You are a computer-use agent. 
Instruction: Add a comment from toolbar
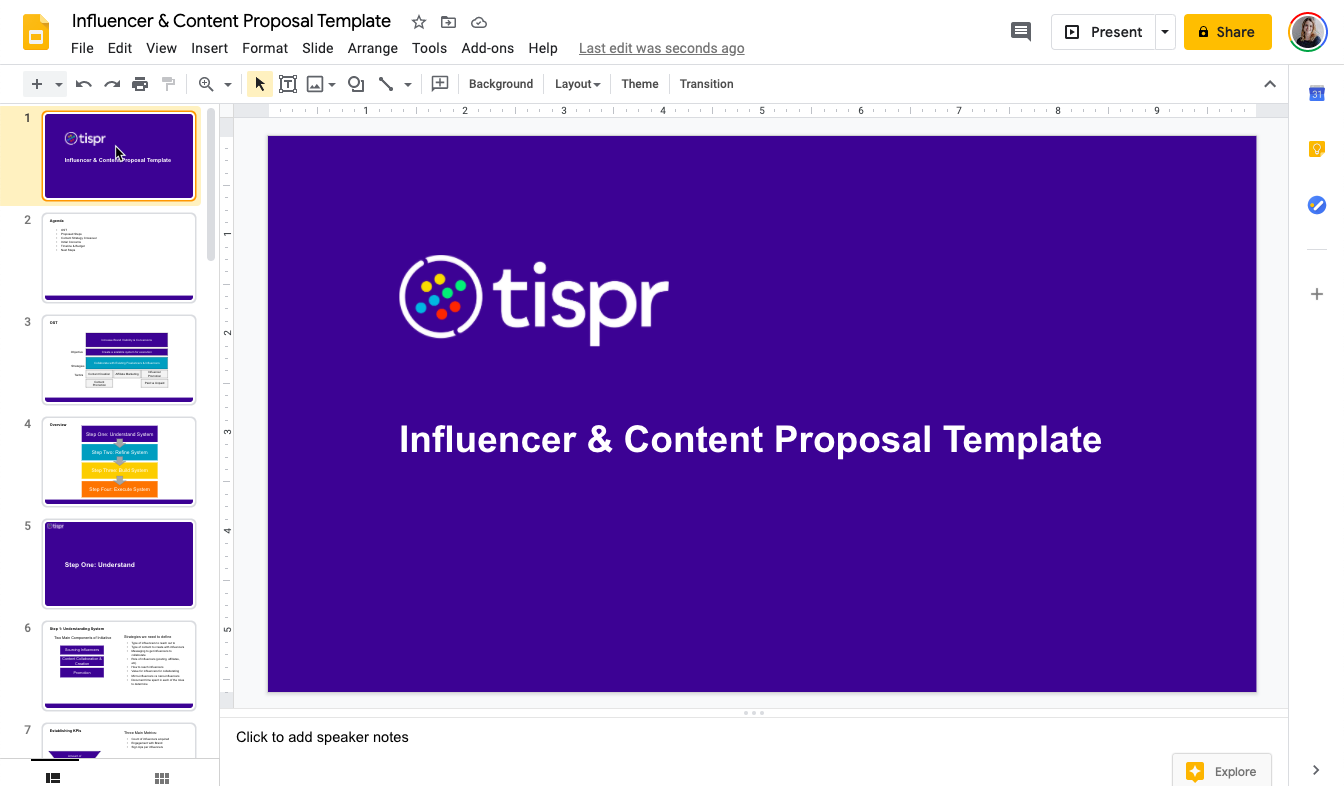(439, 84)
